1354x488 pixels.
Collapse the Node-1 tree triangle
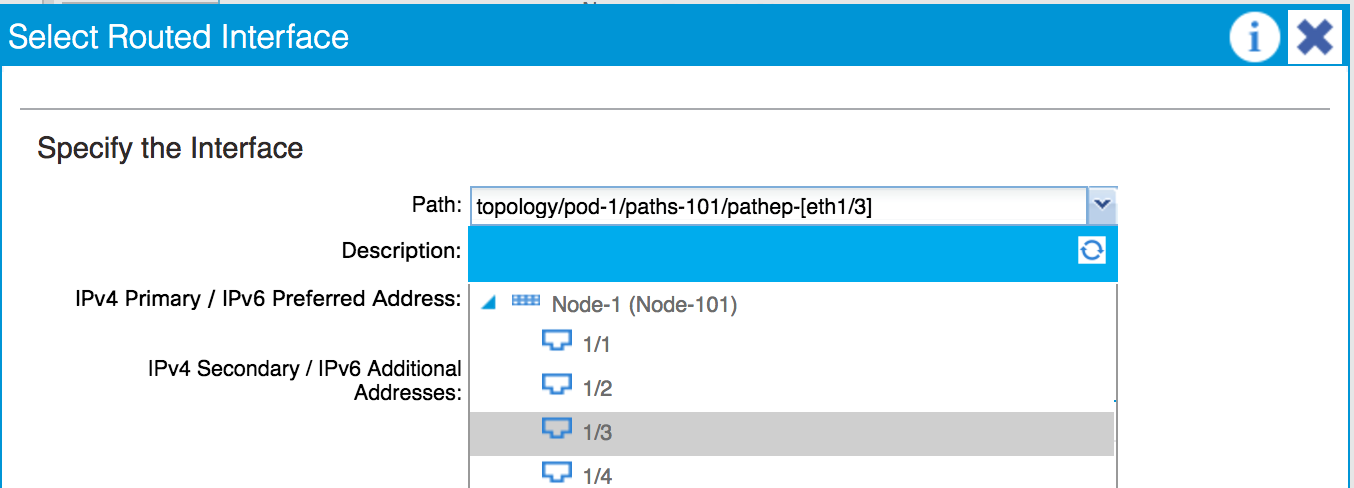[x=488, y=303]
